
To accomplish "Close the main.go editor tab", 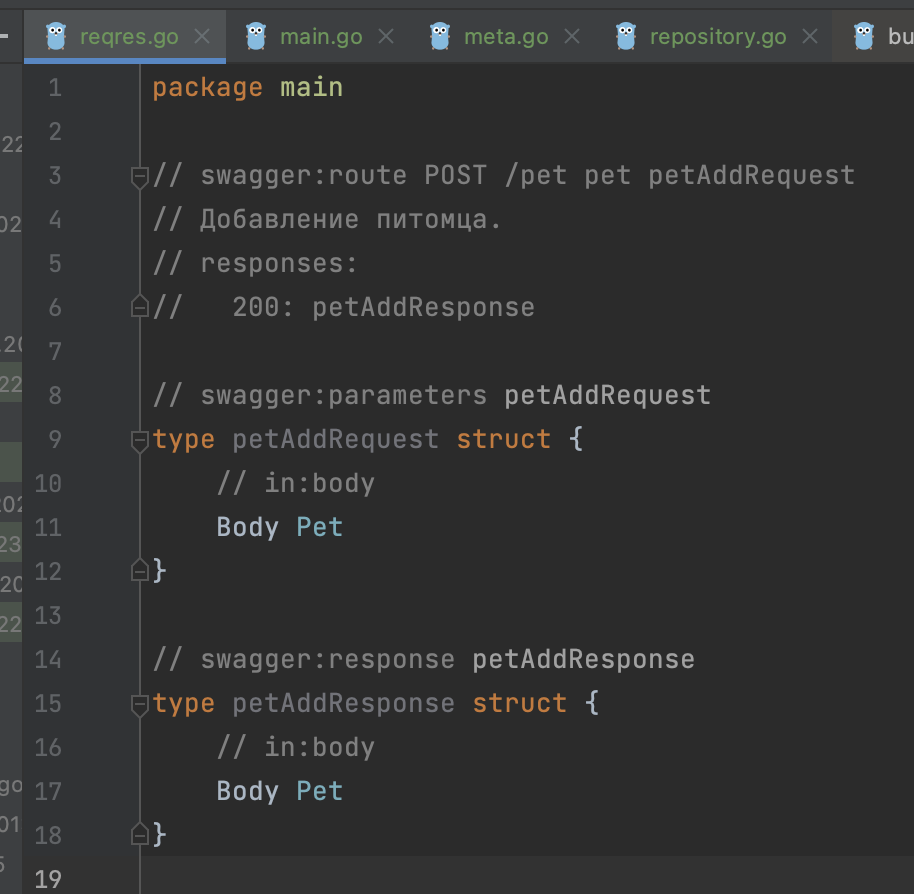I will [385, 37].
